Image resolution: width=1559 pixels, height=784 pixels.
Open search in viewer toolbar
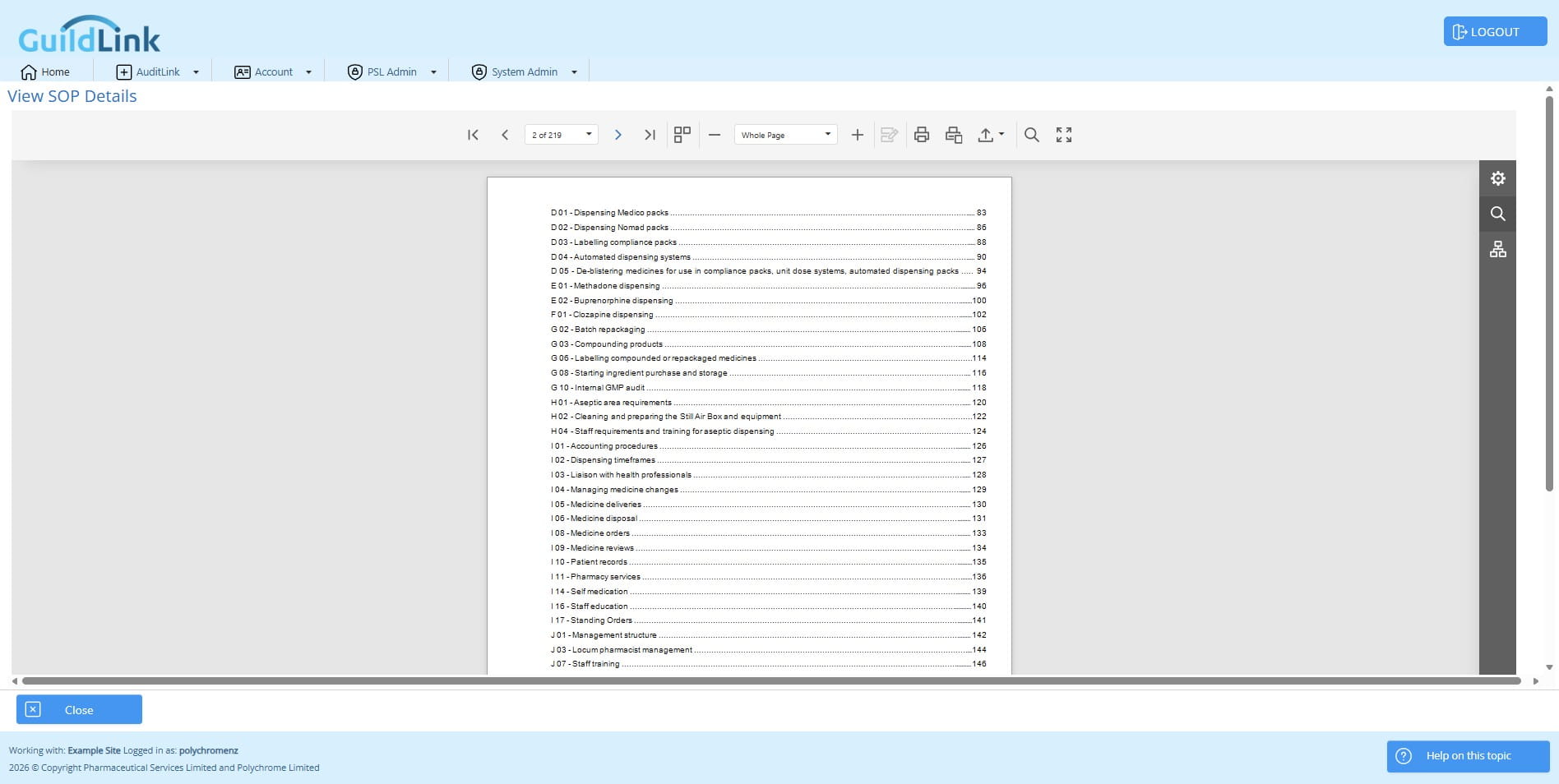click(1032, 135)
